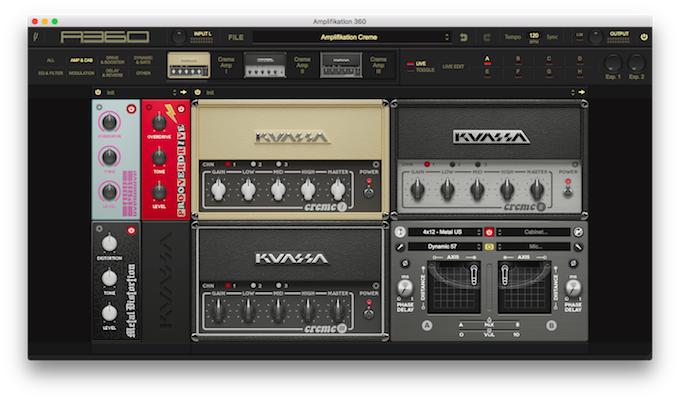Switch to the AMP & CAB category tab
680x400 pixels.
click(x=82, y=60)
